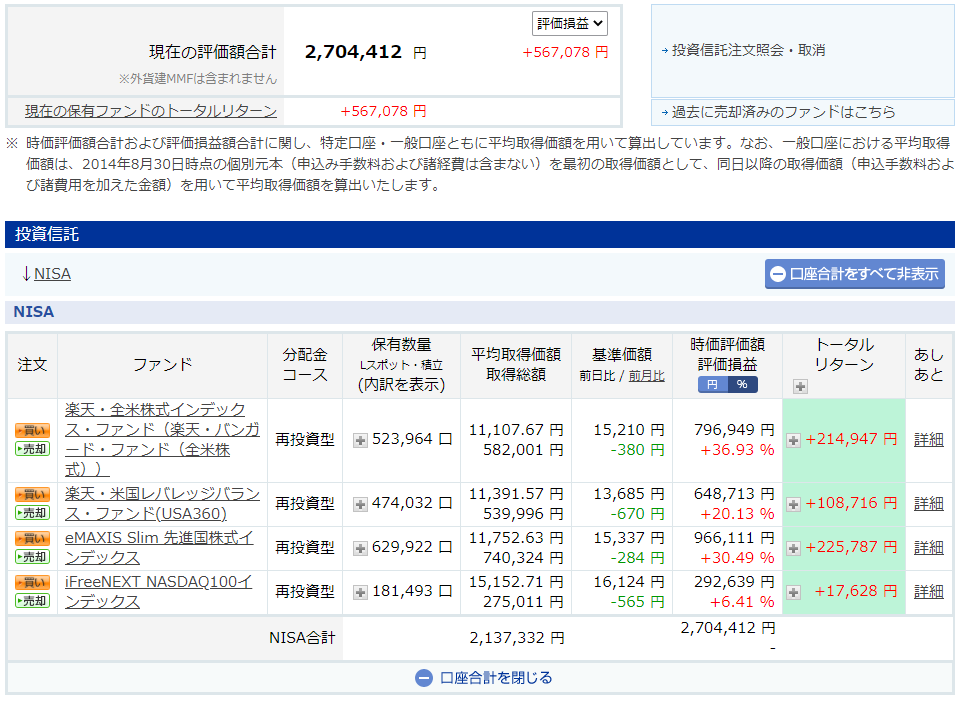Click the 売却 button for 楽天・全米株式インデックス
Screen dimensions: 960x701
[x=32, y=449]
